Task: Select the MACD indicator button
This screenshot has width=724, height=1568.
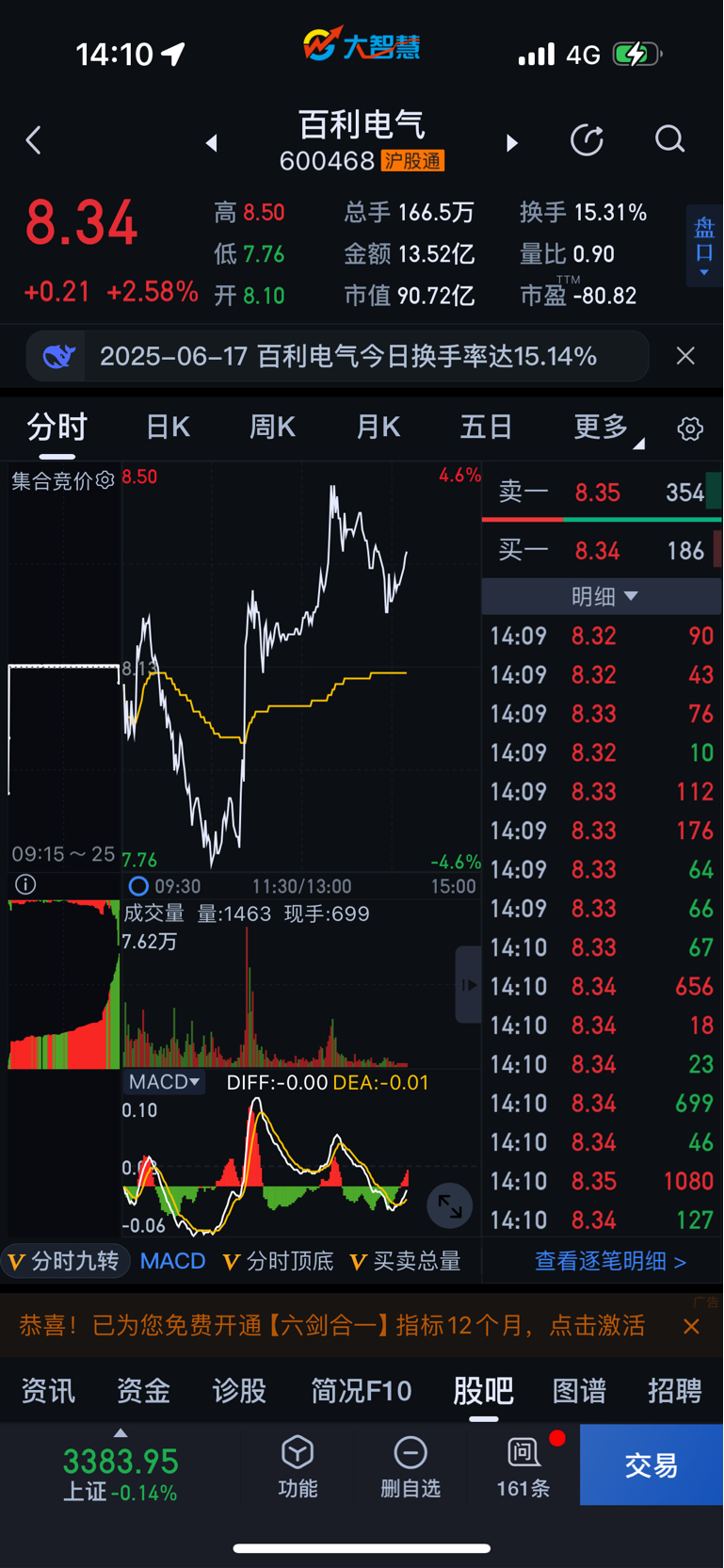Action: pos(172,1261)
